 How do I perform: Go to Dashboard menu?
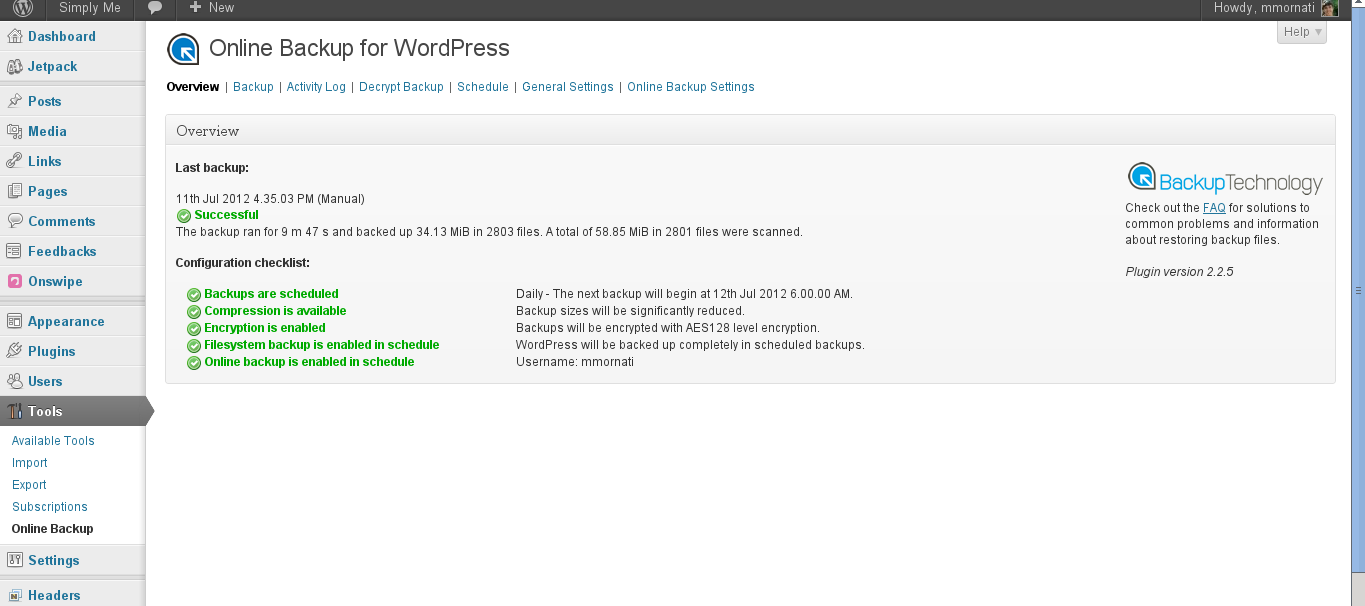click(x=62, y=36)
